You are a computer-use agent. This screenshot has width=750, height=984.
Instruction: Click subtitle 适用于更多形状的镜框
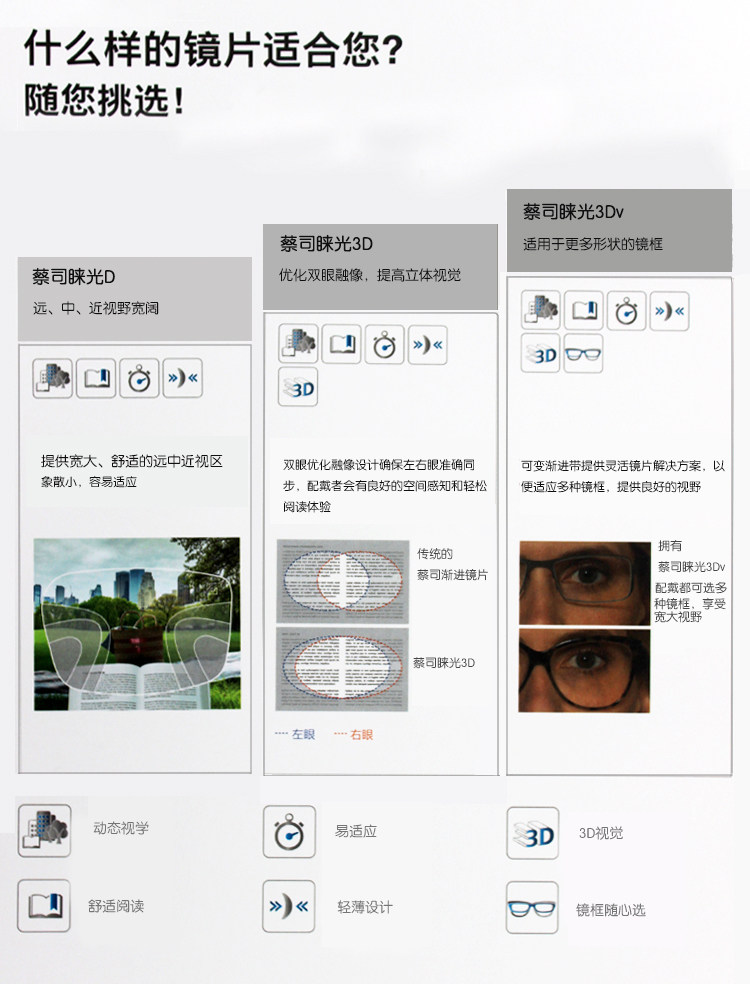592,244
